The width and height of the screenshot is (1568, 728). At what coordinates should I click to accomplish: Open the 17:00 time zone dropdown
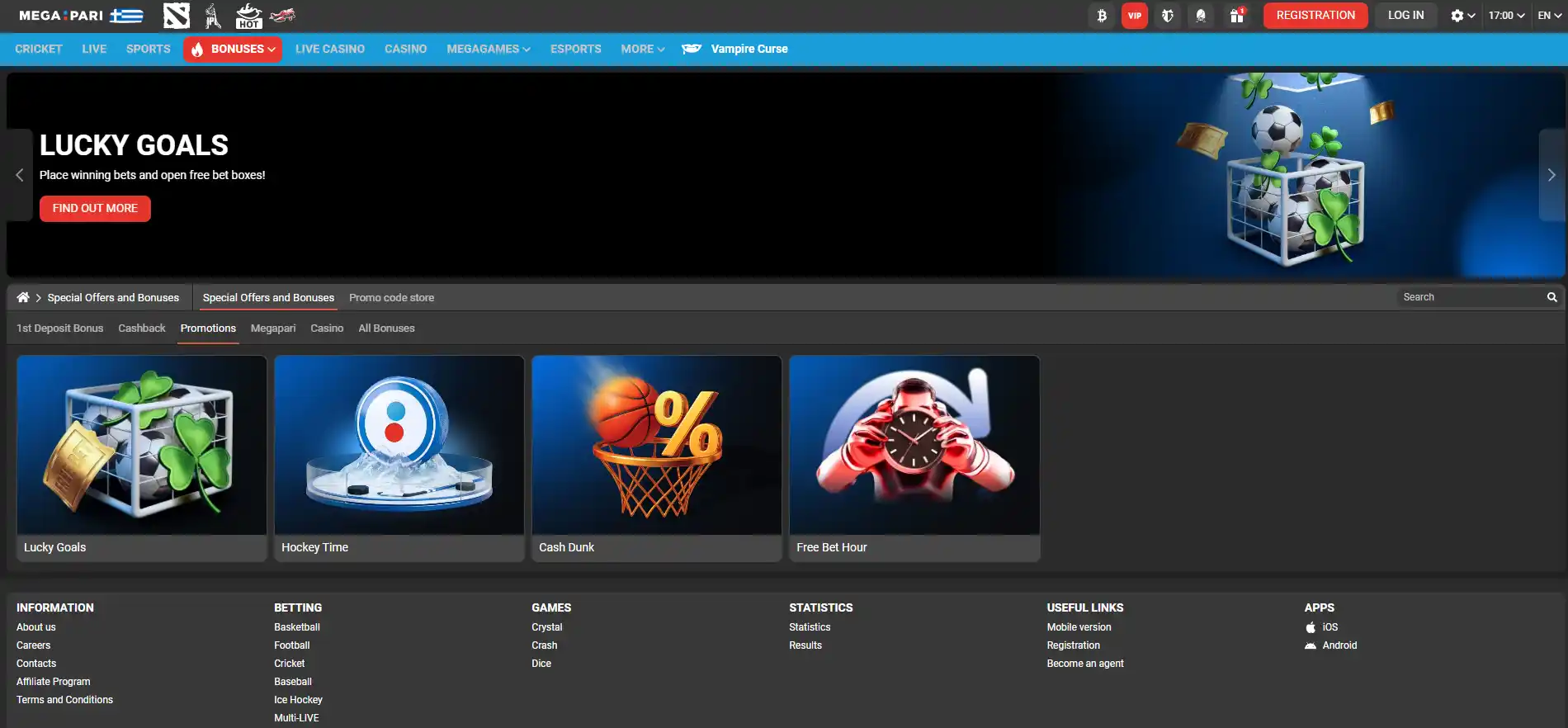(x=1506, y=16)
